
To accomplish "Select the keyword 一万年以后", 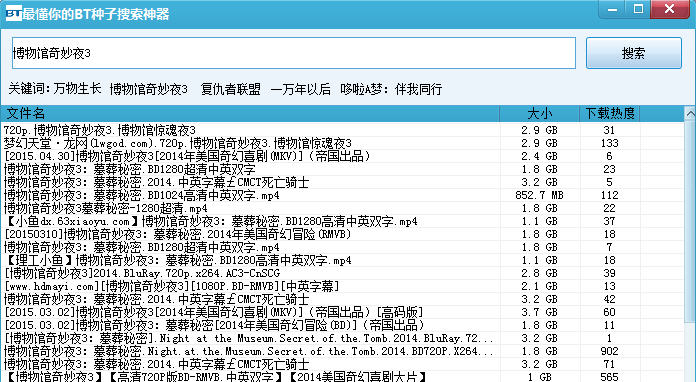I will (301, 89).
